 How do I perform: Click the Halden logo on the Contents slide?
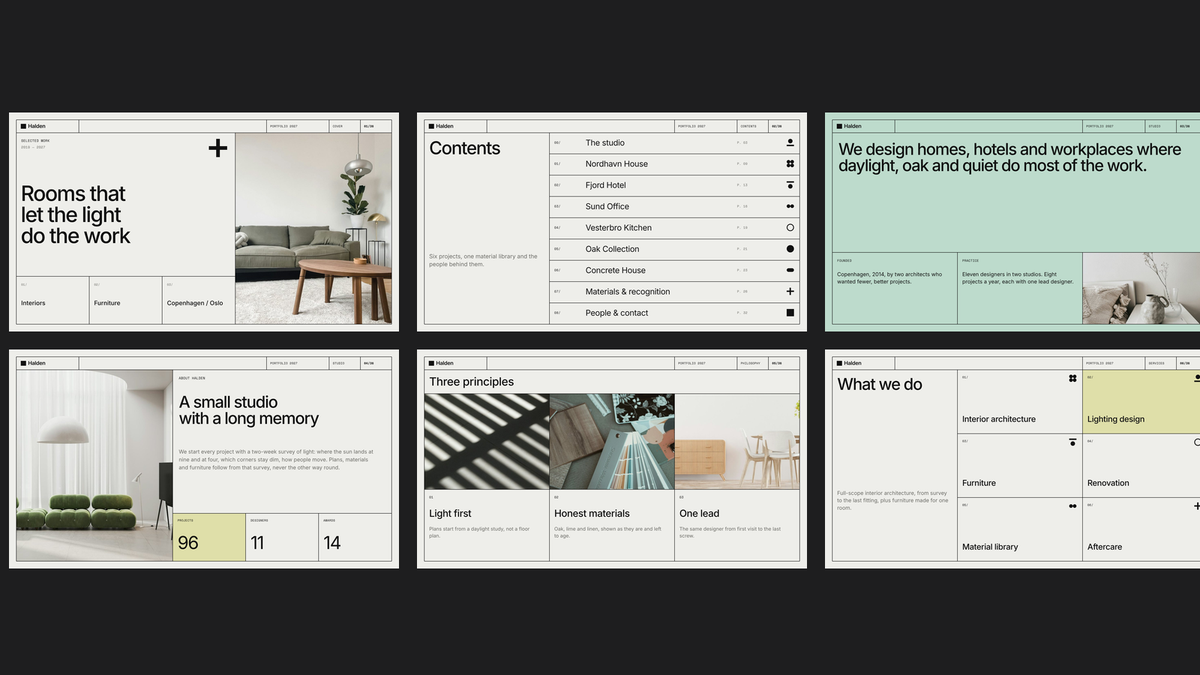[441, 126]
